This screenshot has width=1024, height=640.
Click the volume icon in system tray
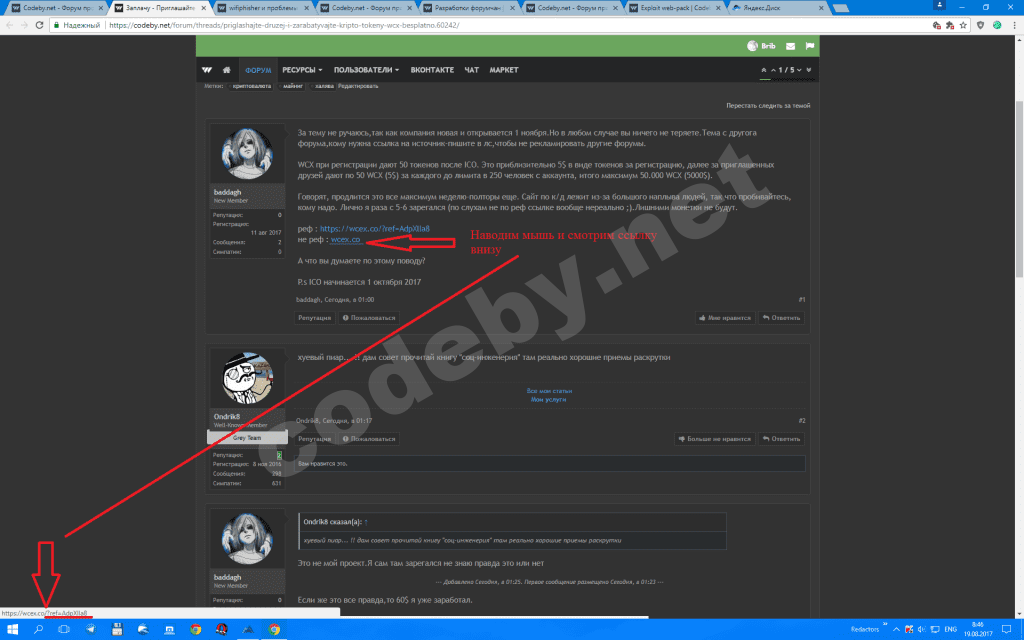(921, 630)
